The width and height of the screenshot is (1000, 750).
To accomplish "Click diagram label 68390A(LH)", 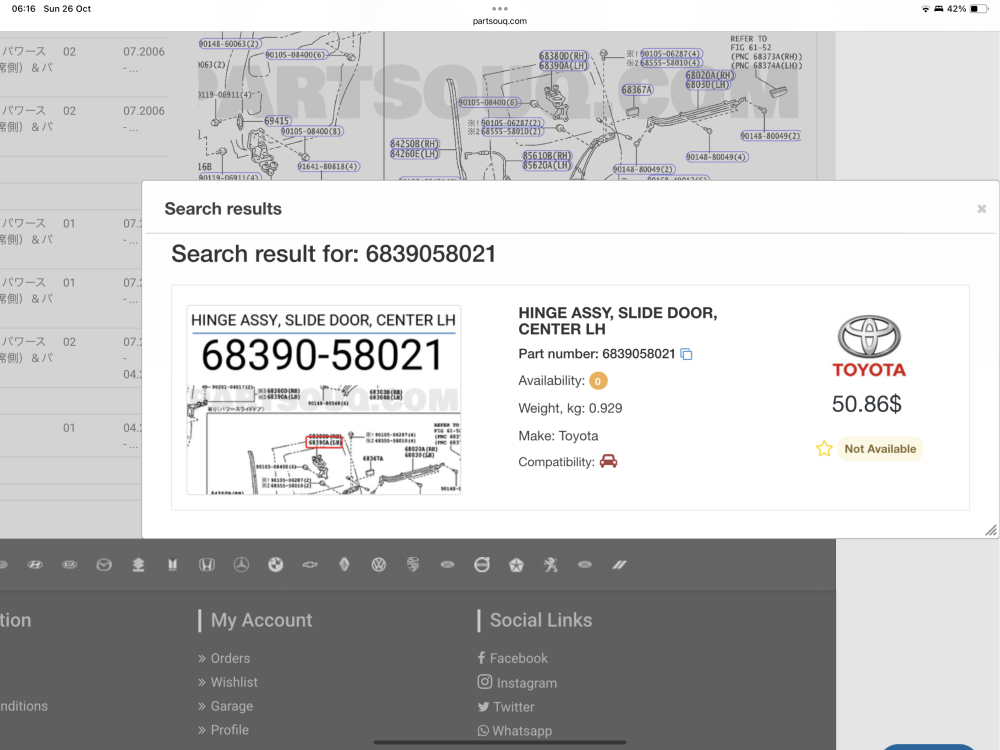I will tap(563, 66).
